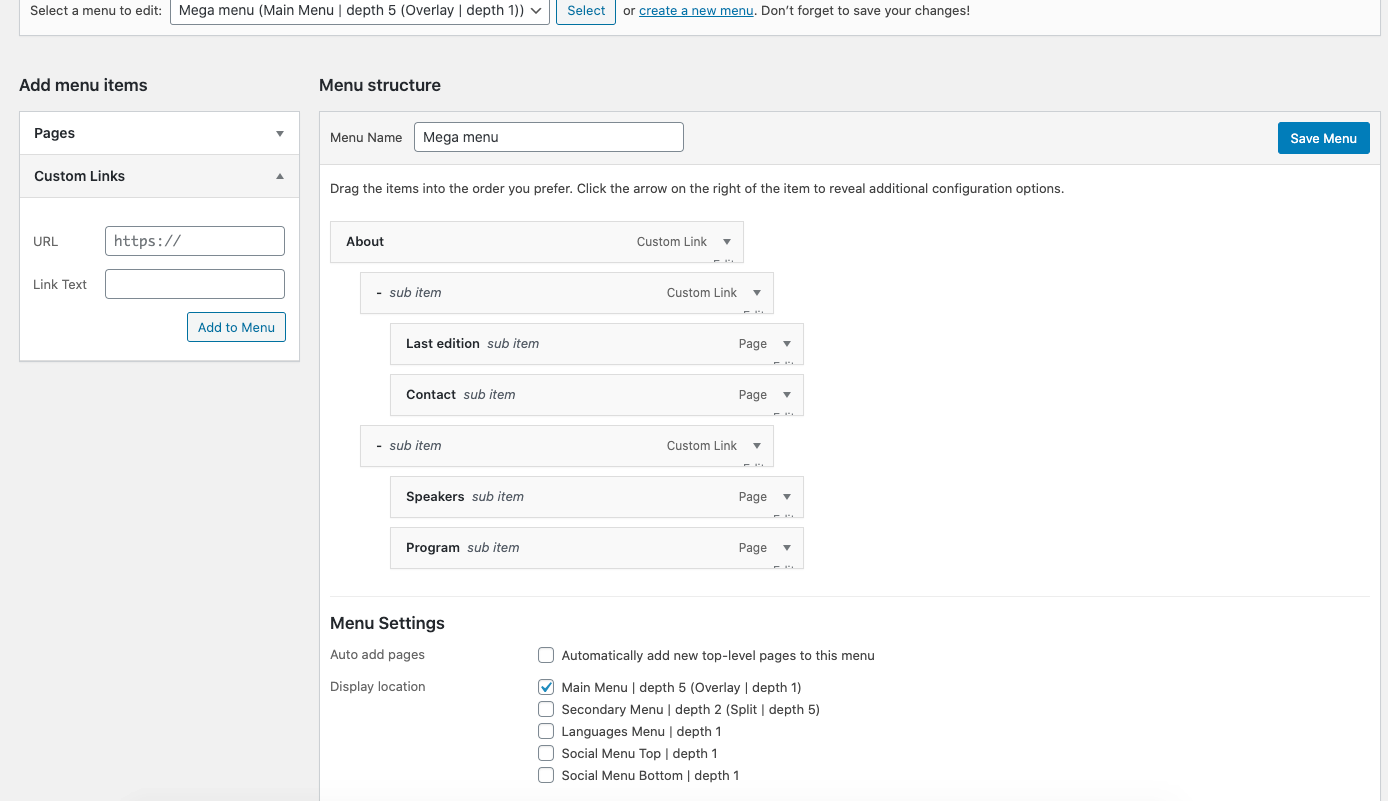The width and height of the screenshot is (1388, 801).
Task: Click the Save Menu button
Action: coord(1323,138)
